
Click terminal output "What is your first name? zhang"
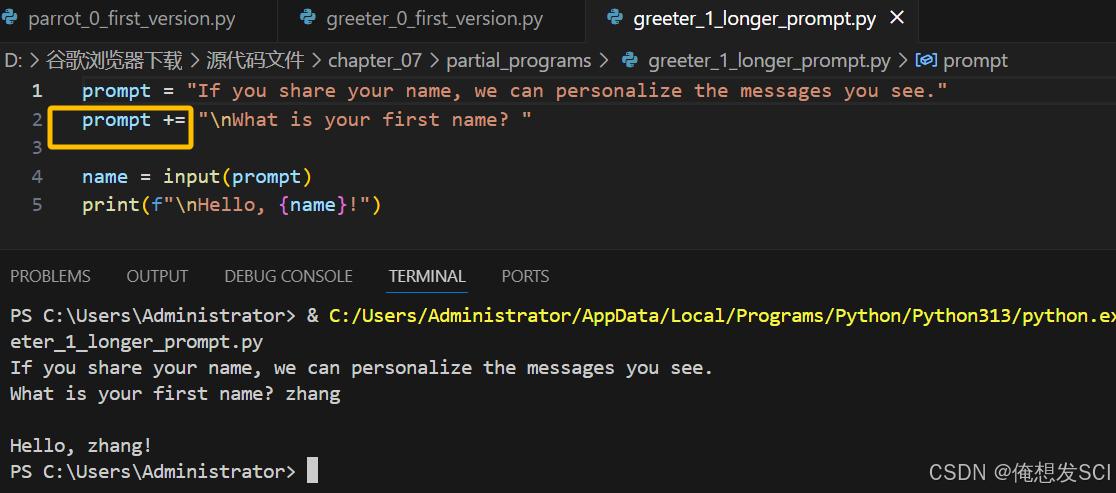tap(175, 394)
